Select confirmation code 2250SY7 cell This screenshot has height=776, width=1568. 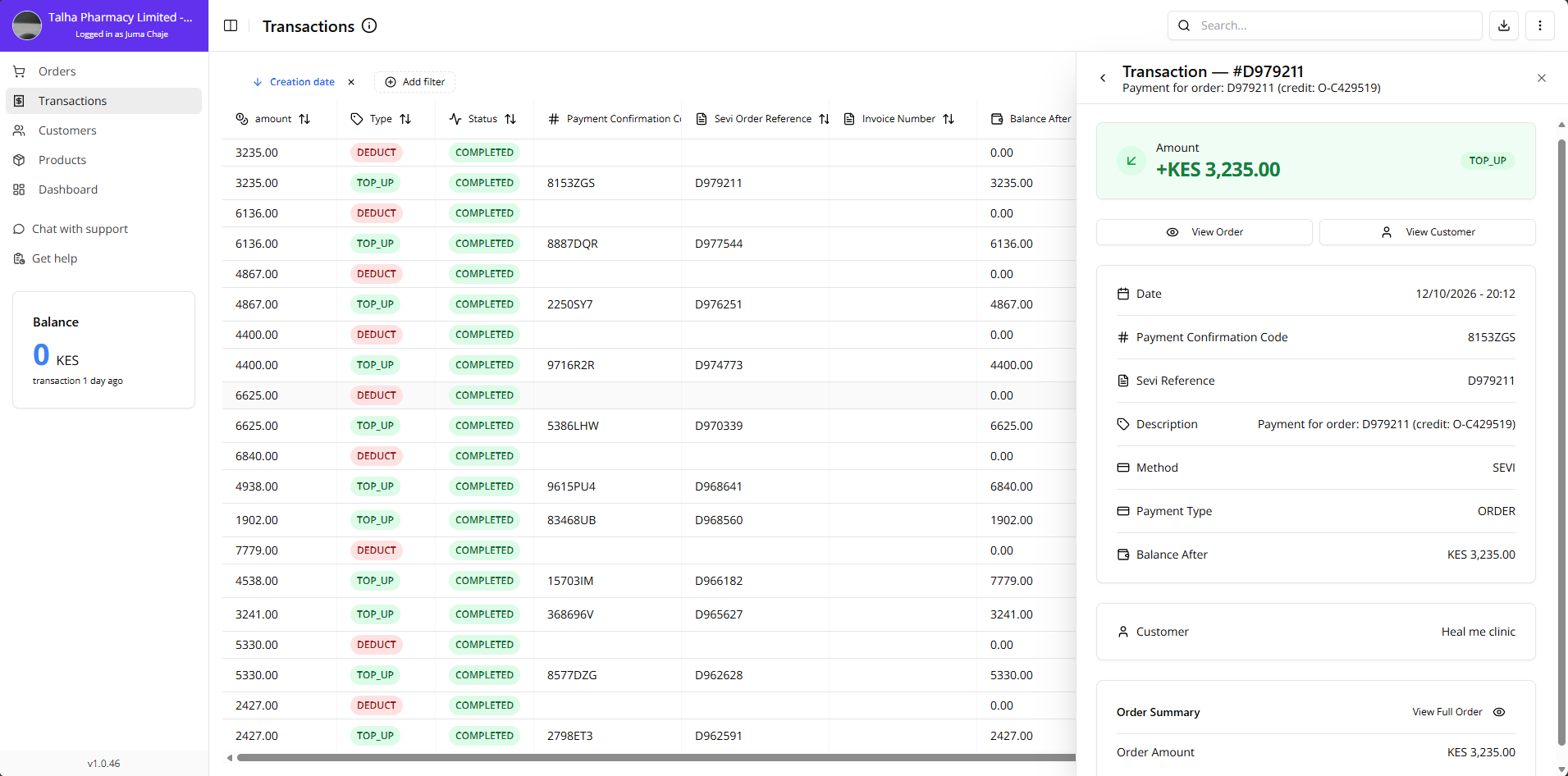[x=569, y=304]
